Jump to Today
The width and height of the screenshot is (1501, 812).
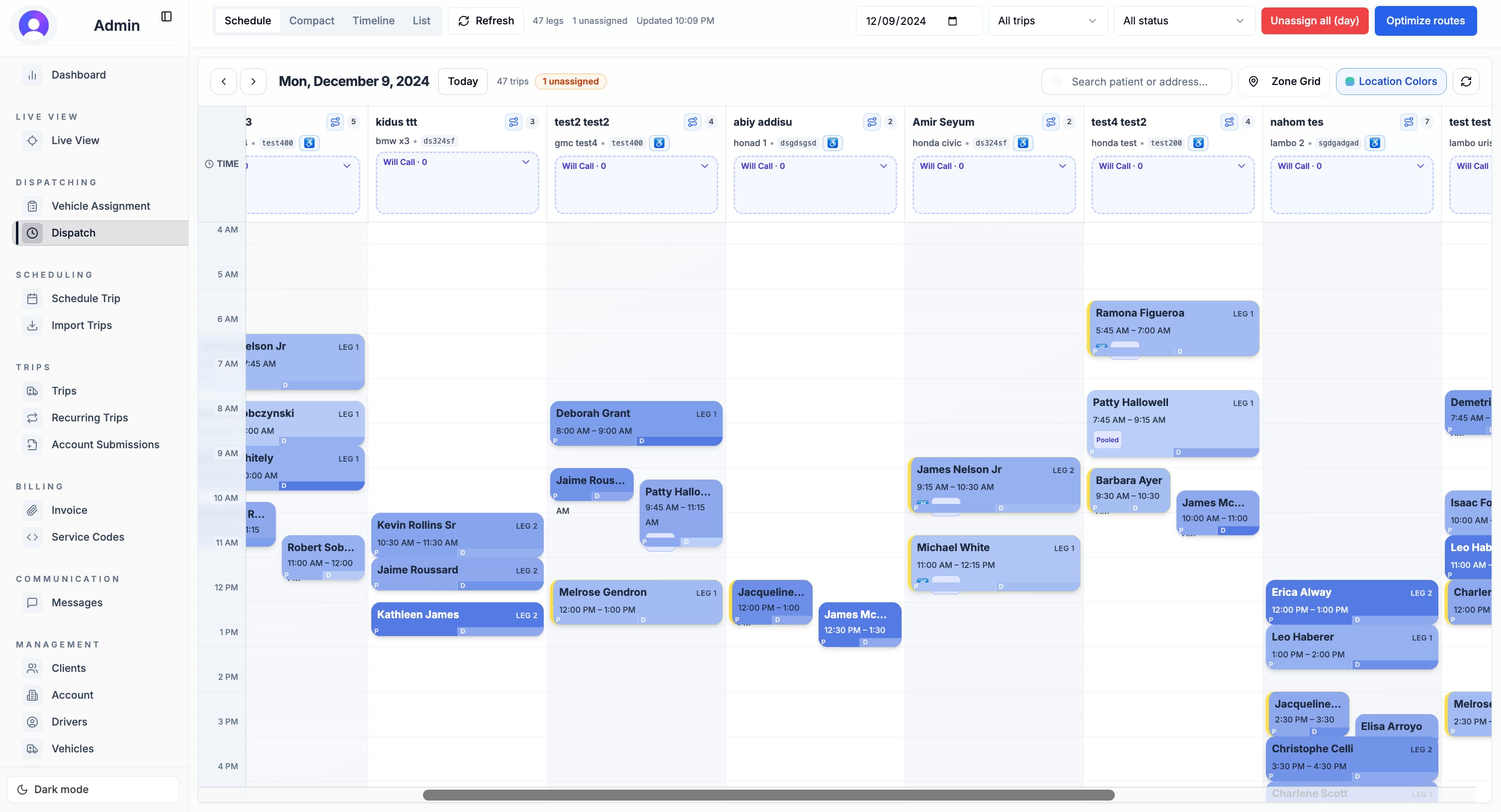coord(463,81)
